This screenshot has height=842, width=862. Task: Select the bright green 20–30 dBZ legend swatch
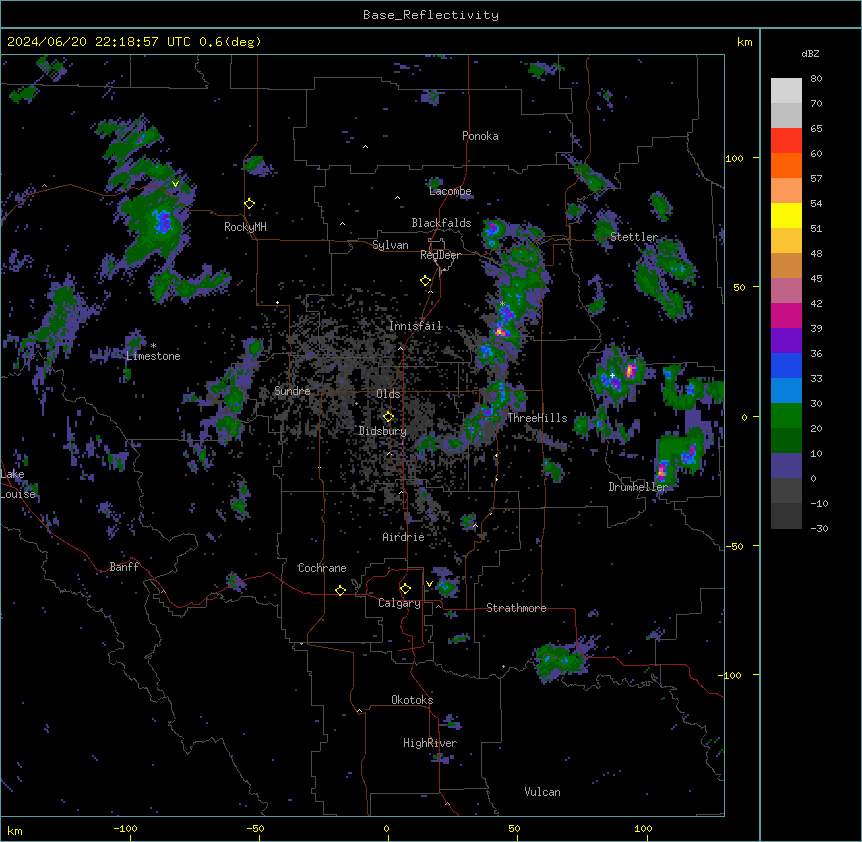[x=786, y=416]
